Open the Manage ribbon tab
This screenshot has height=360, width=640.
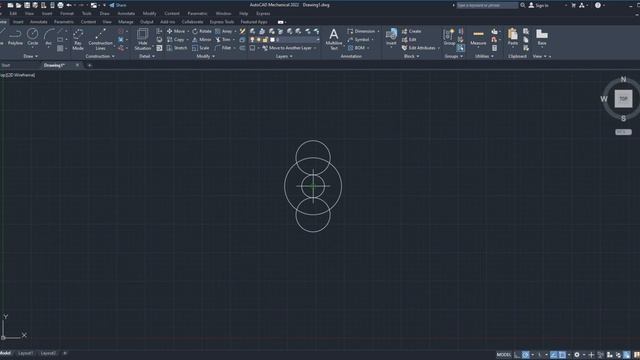click(x=126, y=22)
